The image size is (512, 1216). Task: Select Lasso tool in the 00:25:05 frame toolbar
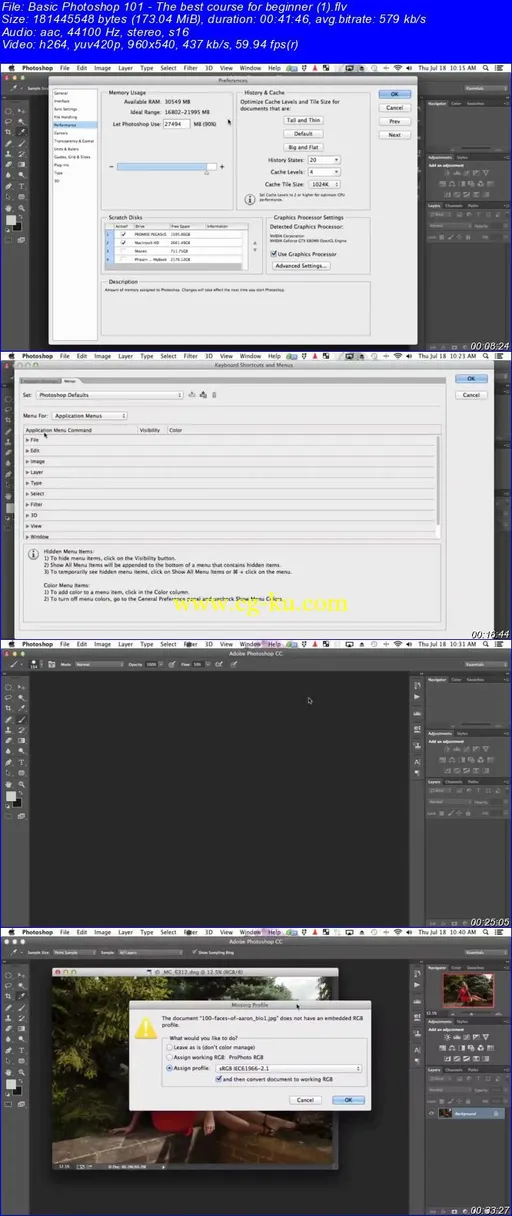[8, 697]
